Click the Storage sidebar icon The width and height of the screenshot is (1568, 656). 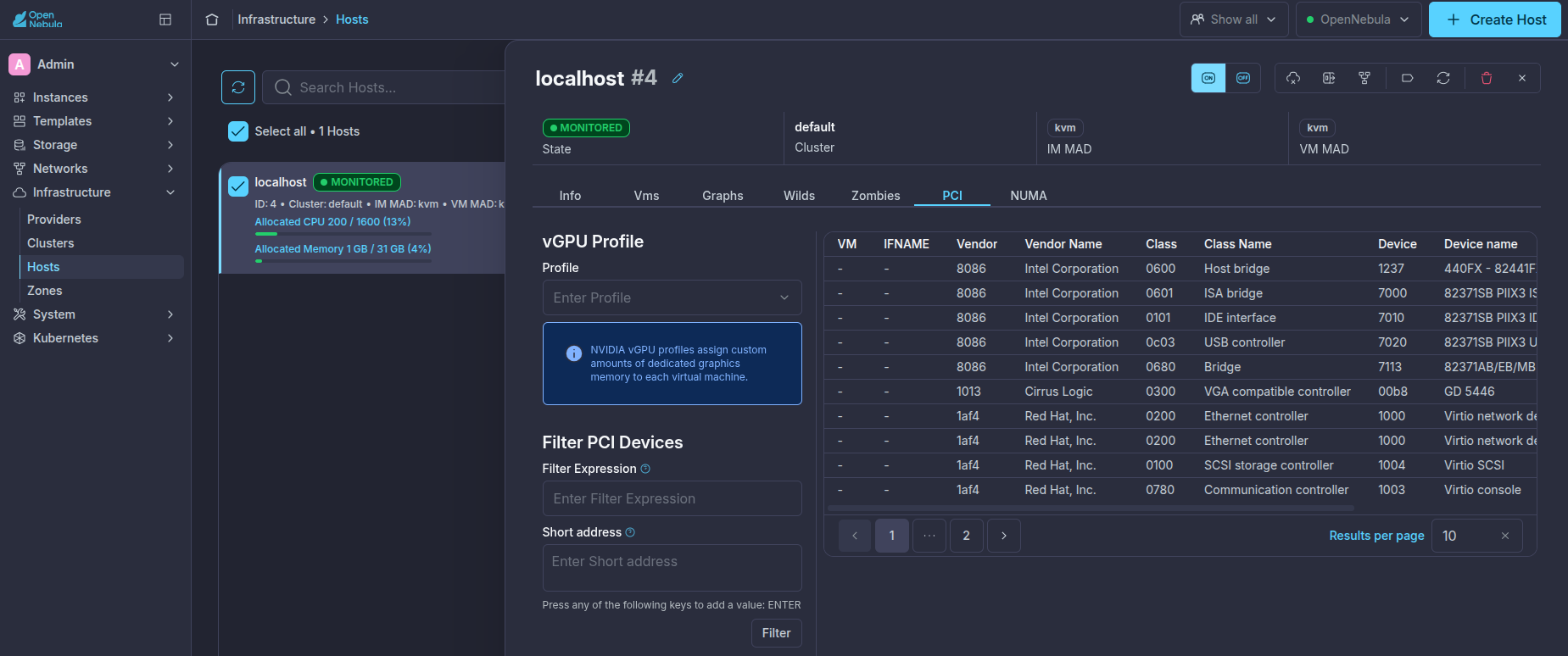coord(20,145)
